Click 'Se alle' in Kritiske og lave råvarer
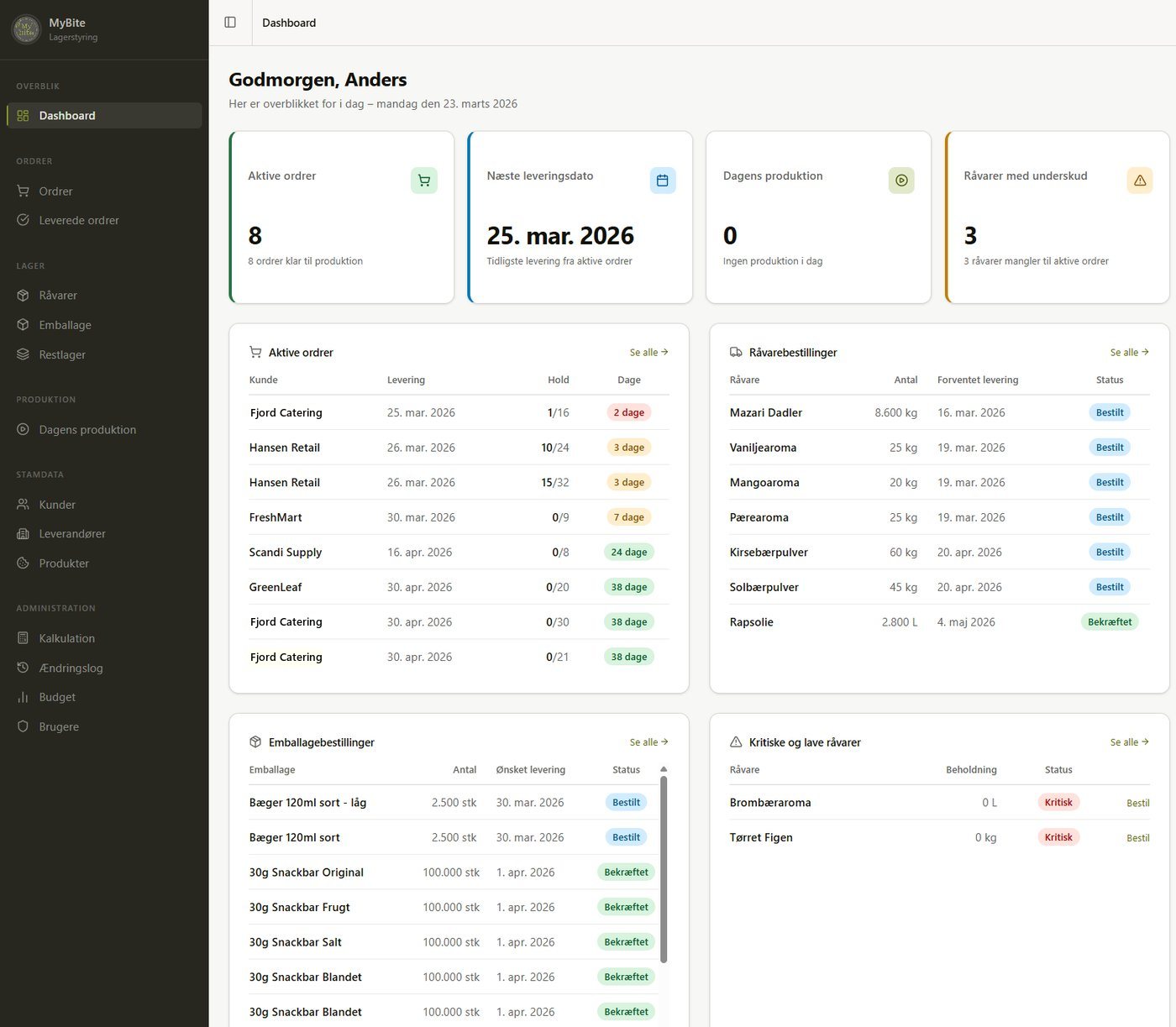This screenshot has width=1176, height=1027. (1130, 742)
